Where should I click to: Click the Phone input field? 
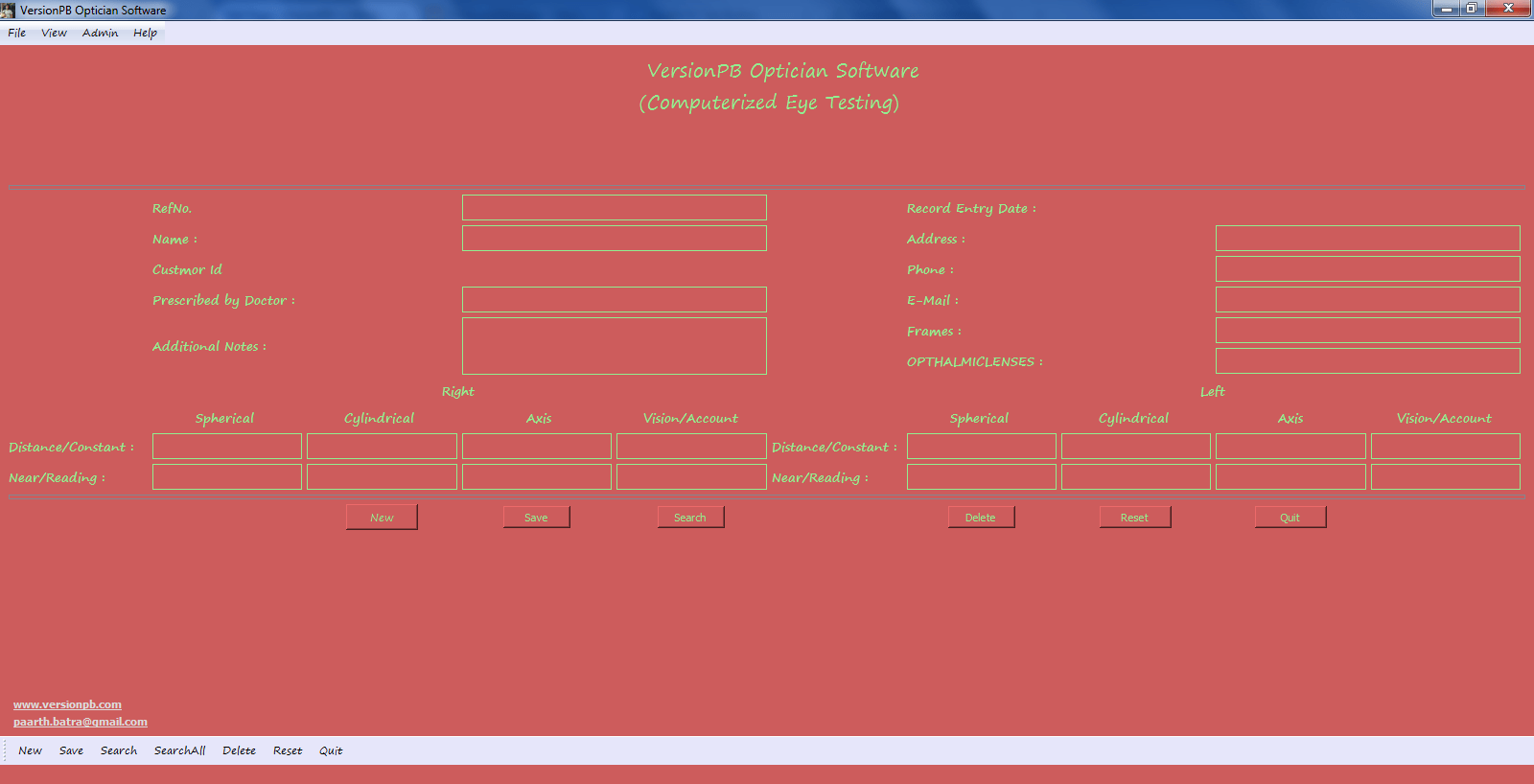1367,269
